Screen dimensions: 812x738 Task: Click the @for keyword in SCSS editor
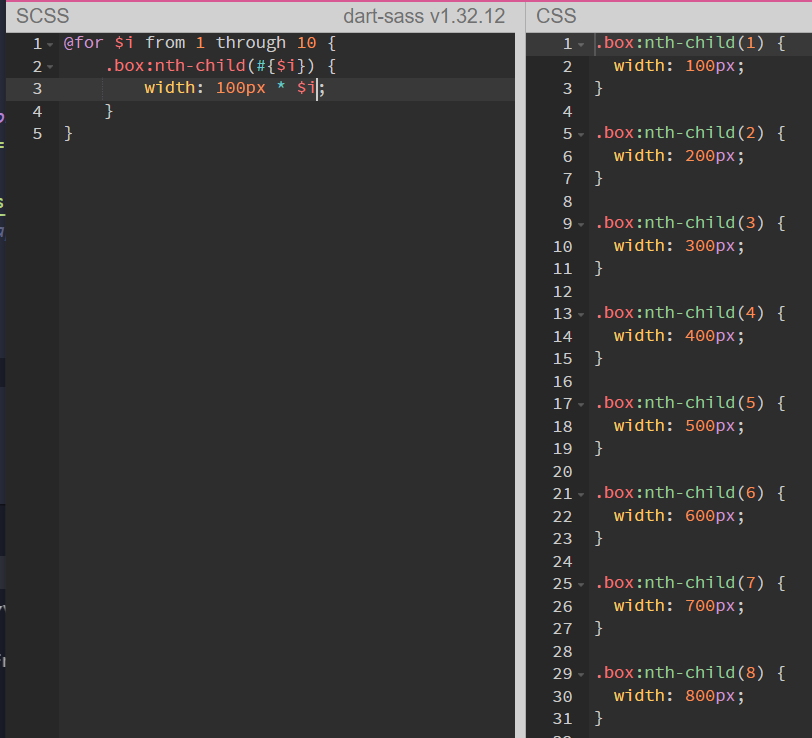(83, 43)
